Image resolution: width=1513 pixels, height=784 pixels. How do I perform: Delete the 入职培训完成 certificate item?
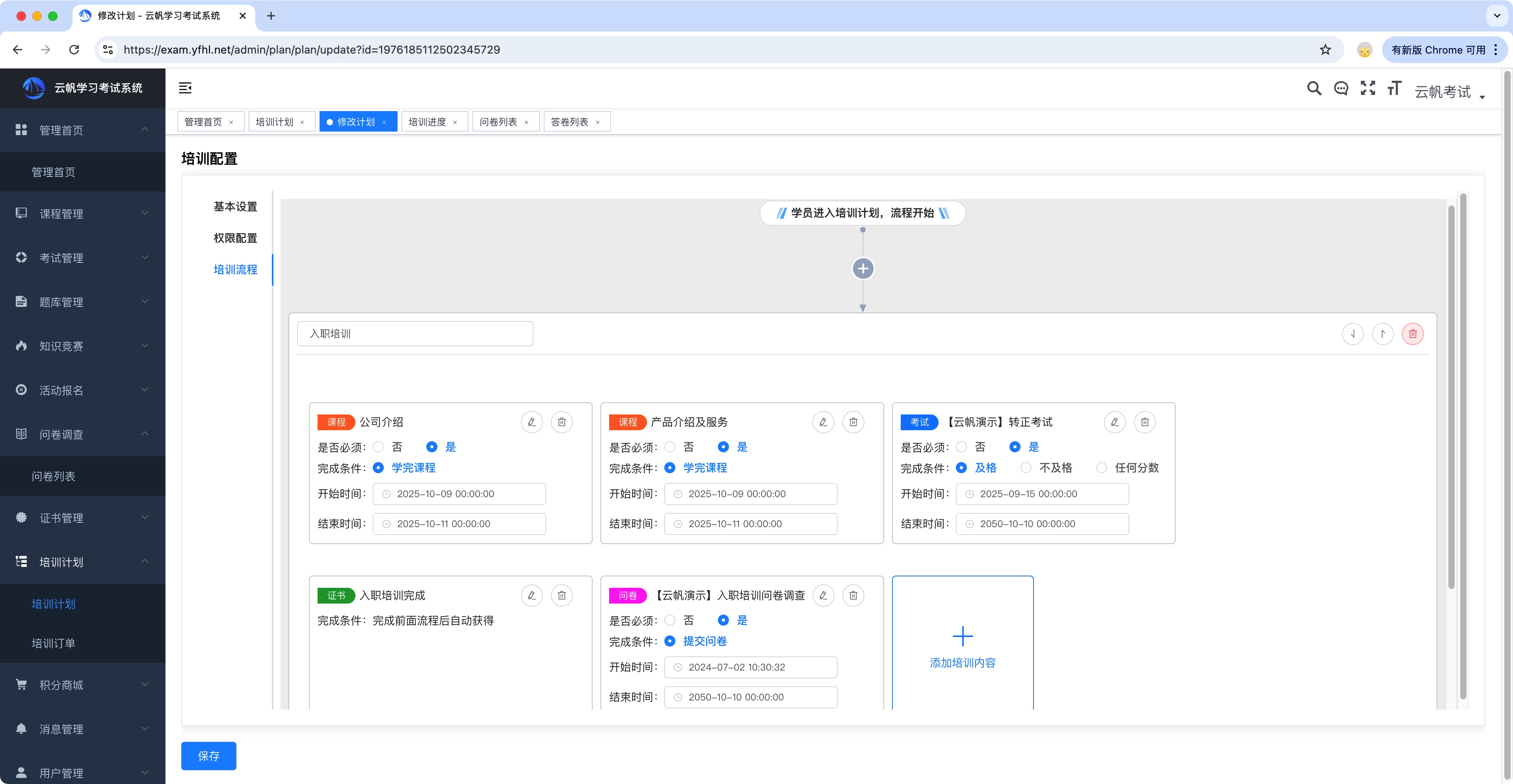point(561,595)
